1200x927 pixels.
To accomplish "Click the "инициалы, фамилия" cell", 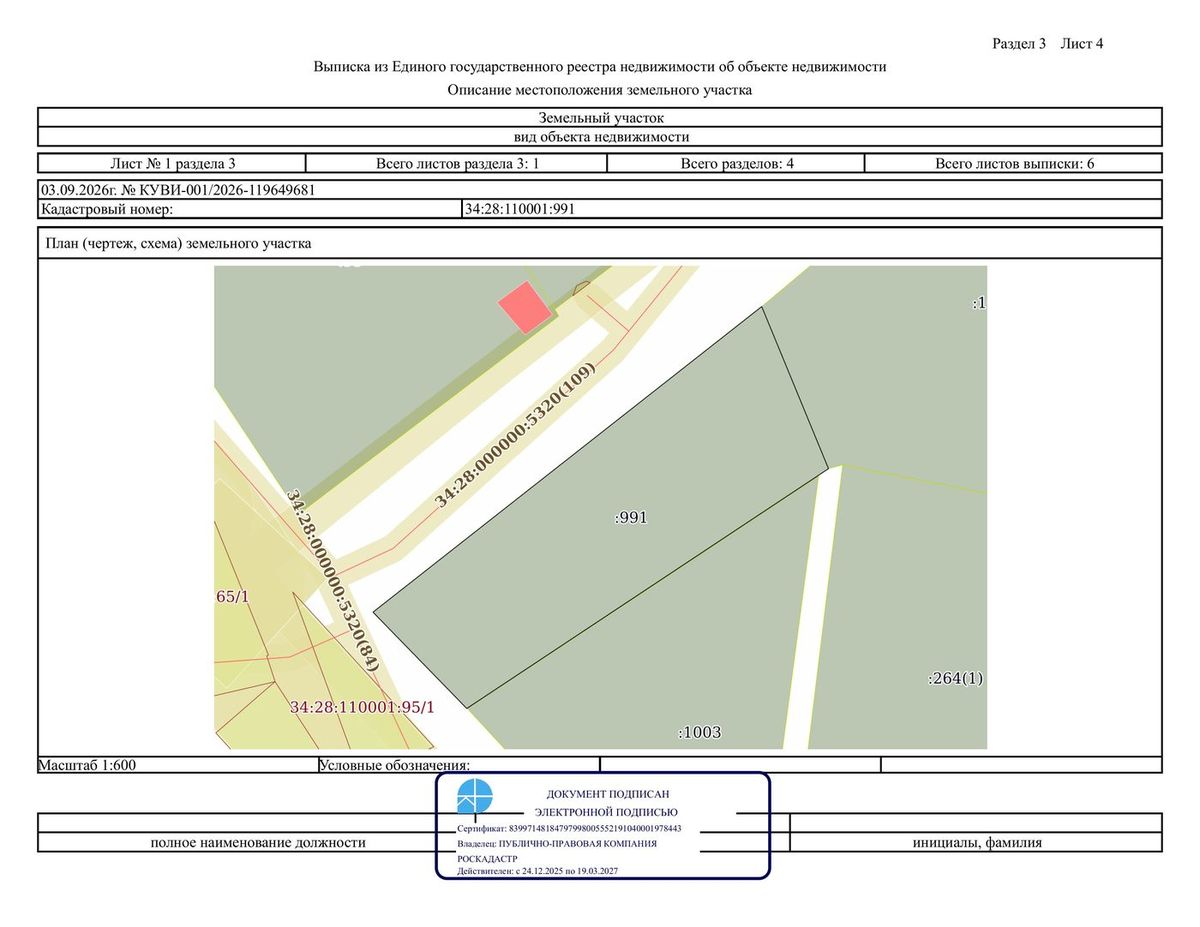I will [976, 842].
